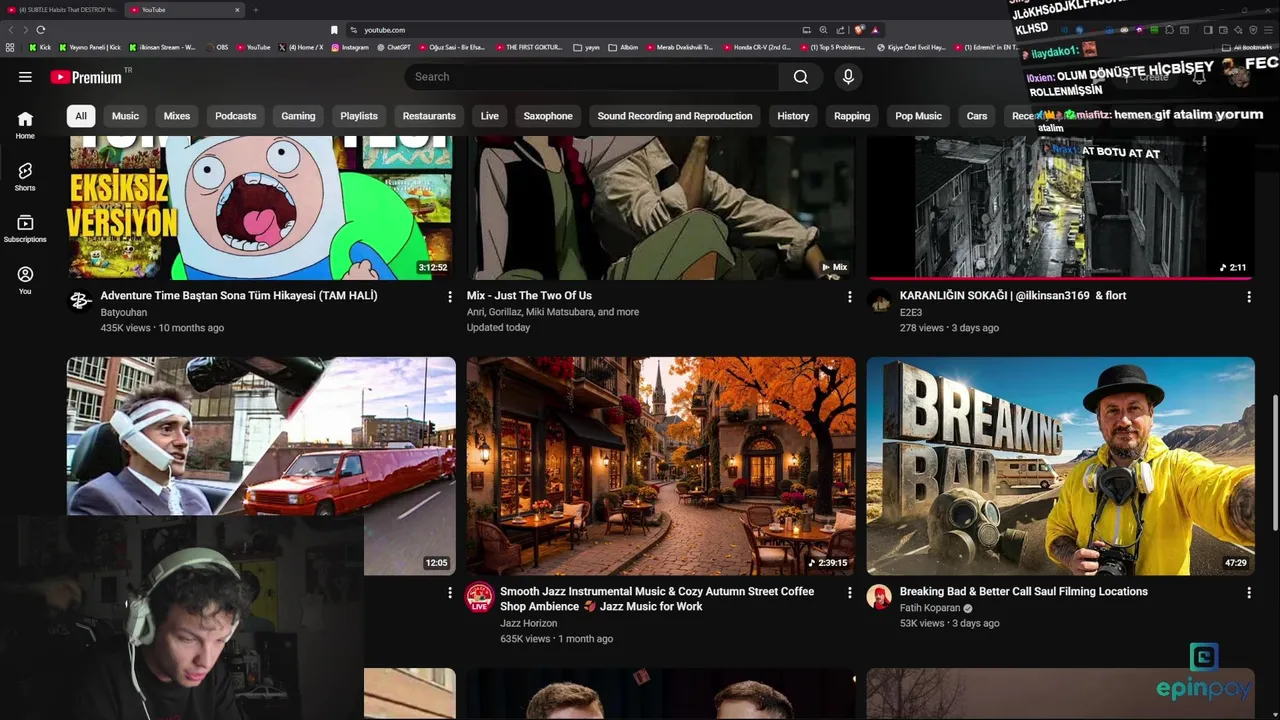Open Subscriptions in the sidebar

coord(25,229)
